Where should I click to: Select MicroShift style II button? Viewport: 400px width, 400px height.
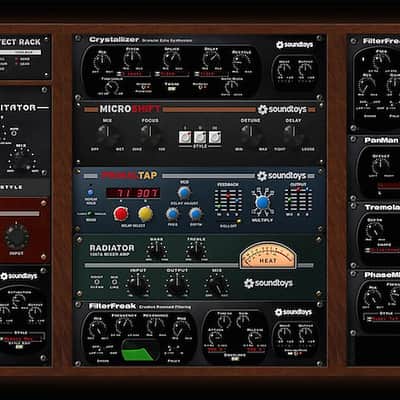click(x=200, y=137)
